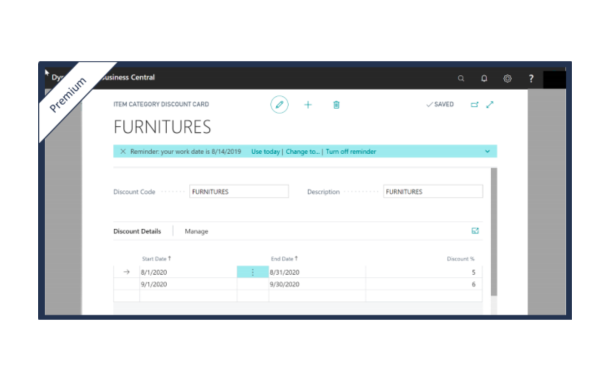This screenshot has width=610, height=381.
Task: Click the card vertical scrollbar
Action: click(494, 232)
